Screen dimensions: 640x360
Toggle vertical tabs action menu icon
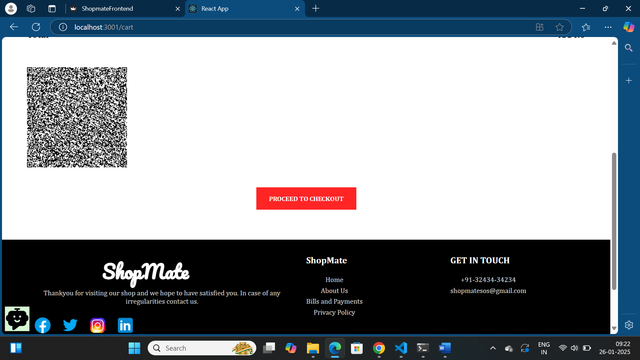click(x=52, y=9)
